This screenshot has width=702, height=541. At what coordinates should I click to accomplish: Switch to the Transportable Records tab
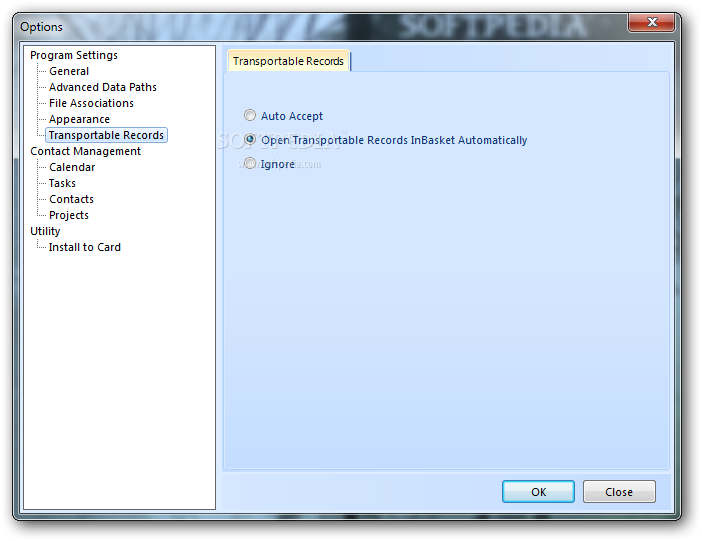[x=288, y=61]
